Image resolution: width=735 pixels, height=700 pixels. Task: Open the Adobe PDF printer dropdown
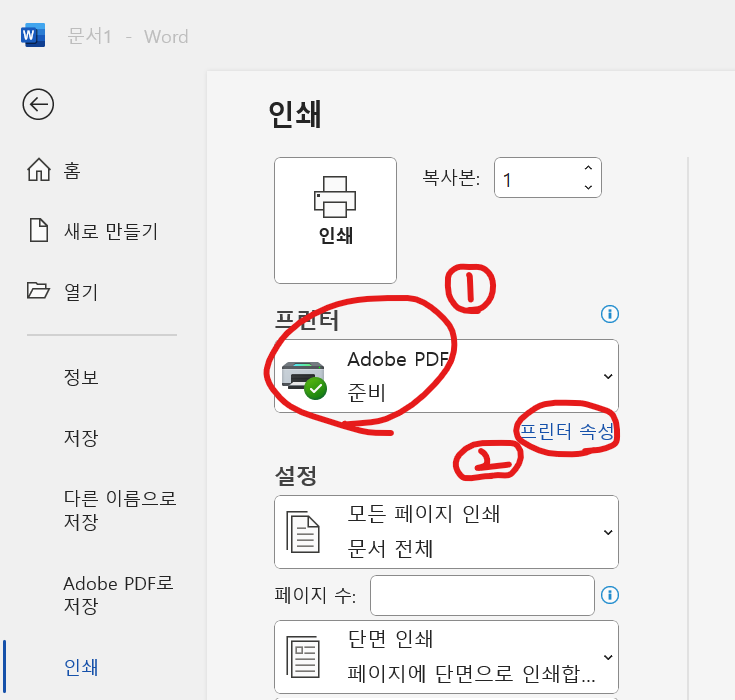[446, 376]
